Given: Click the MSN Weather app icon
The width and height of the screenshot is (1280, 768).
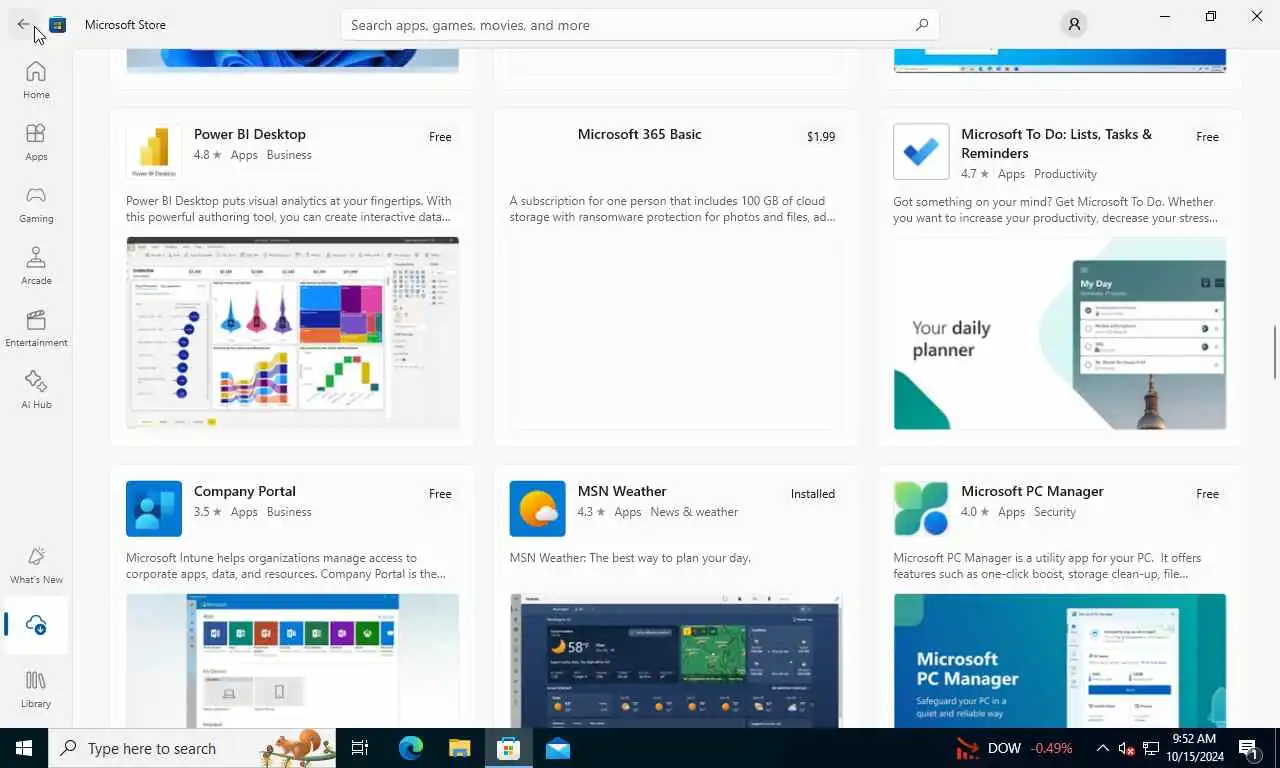Looking at the screenshot, I should coord(537,509).
